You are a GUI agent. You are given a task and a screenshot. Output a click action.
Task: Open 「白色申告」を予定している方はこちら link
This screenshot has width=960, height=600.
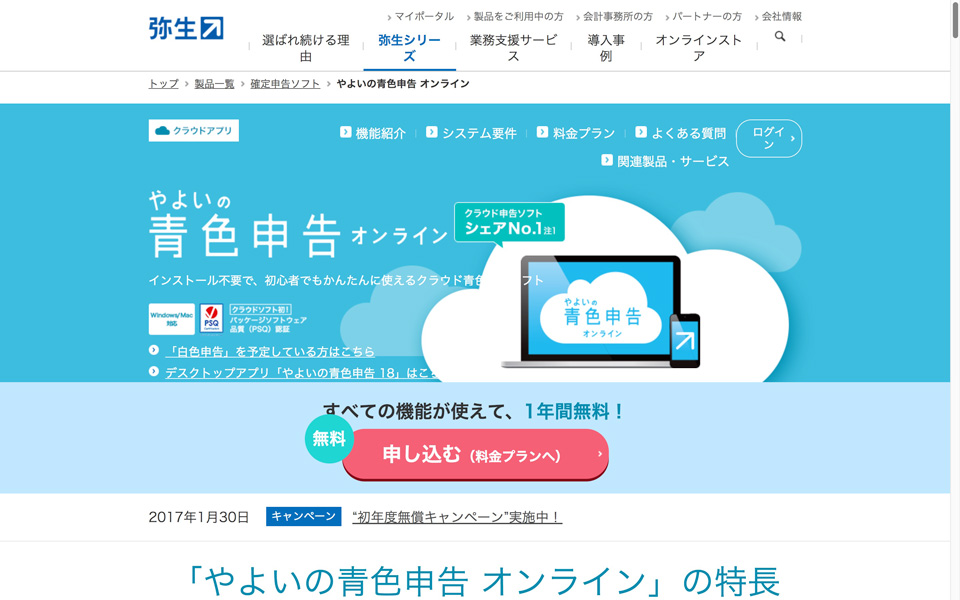pyautogui.click(x=270, y=351)
